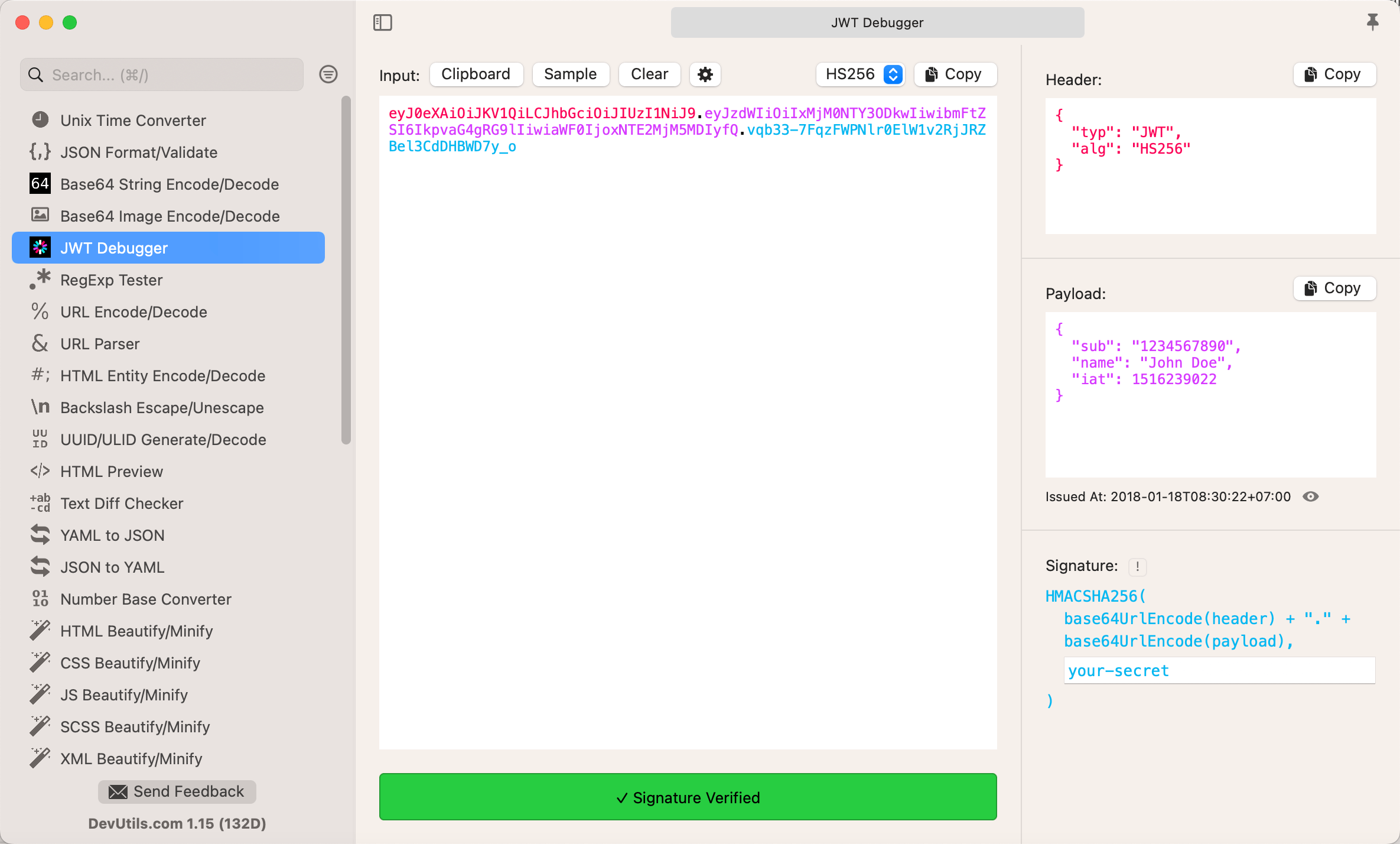Screen dimensions: 1400x844
Task: Open YAML to JSON converter
Action: click(x=168, y=535)
